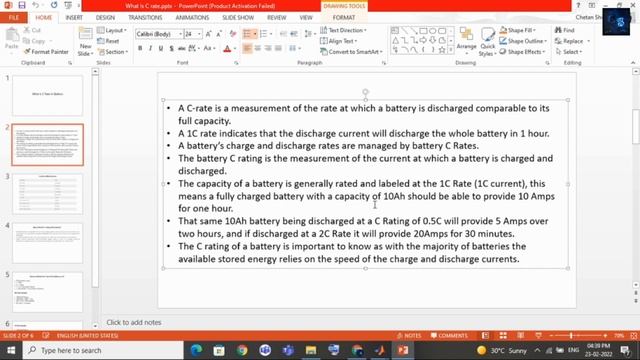Open the font name Calibri dropdown
This screenshot has width=640, height=360.
pos(180,34)
